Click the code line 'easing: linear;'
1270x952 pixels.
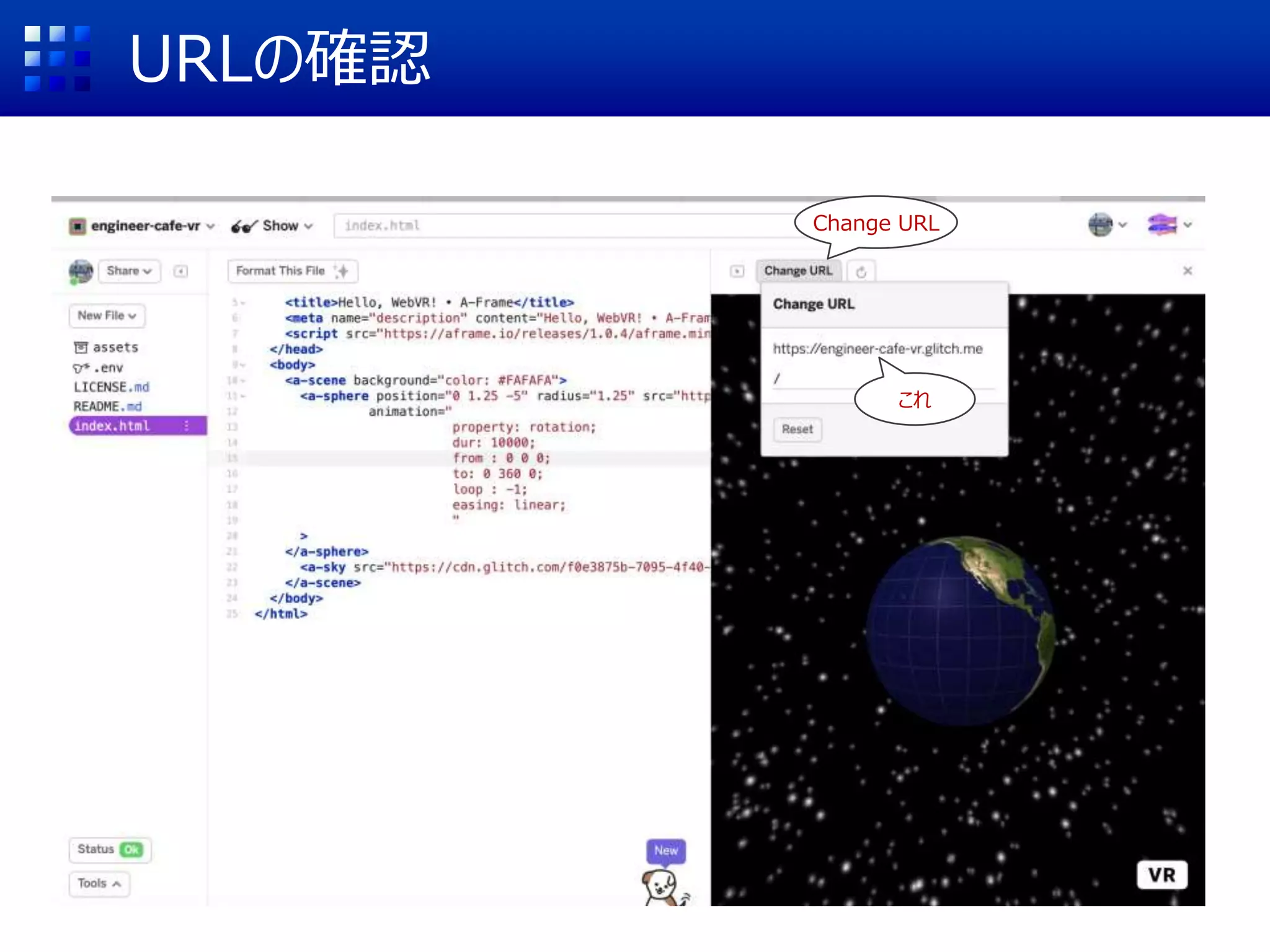(509, 505)
